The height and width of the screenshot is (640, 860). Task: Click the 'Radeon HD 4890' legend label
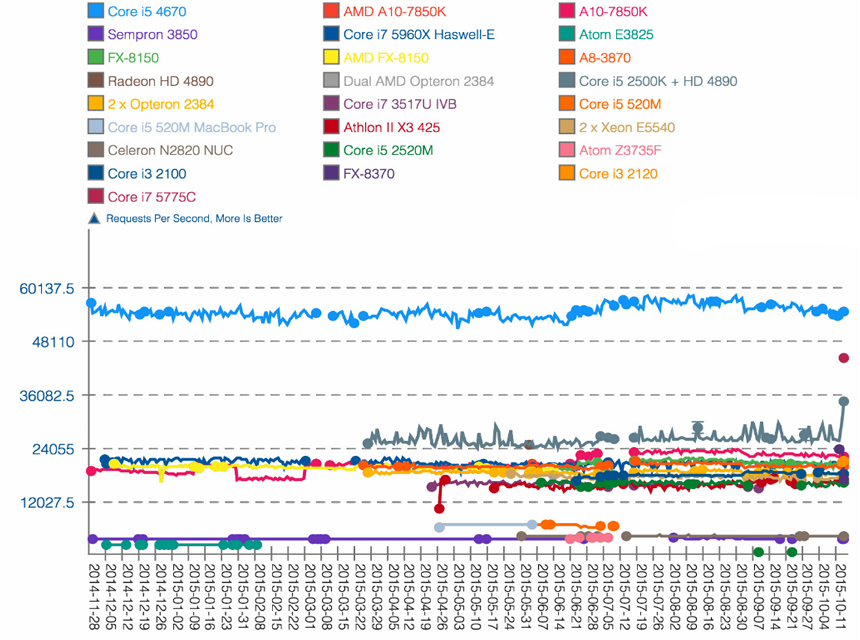(161, 81)
